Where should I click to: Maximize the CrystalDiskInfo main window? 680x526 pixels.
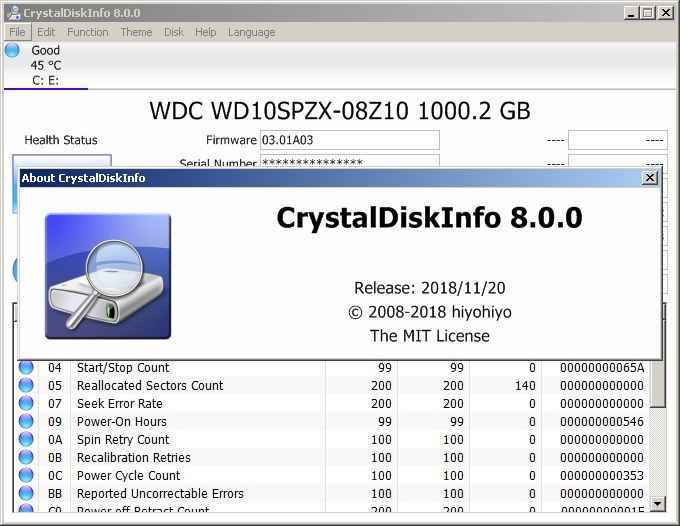coord(647,13)
